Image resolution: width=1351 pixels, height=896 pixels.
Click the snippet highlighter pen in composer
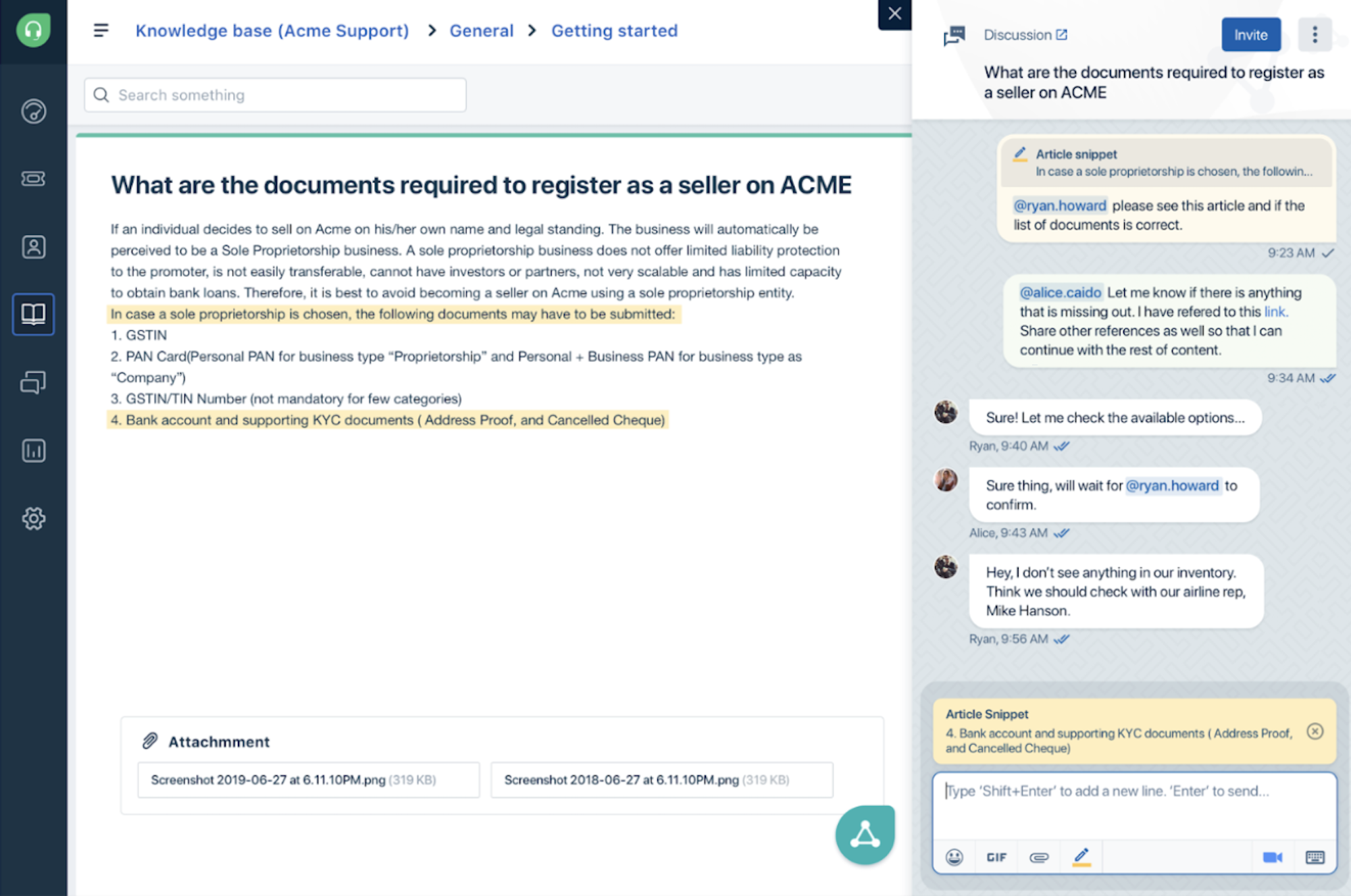point(1081,857)
